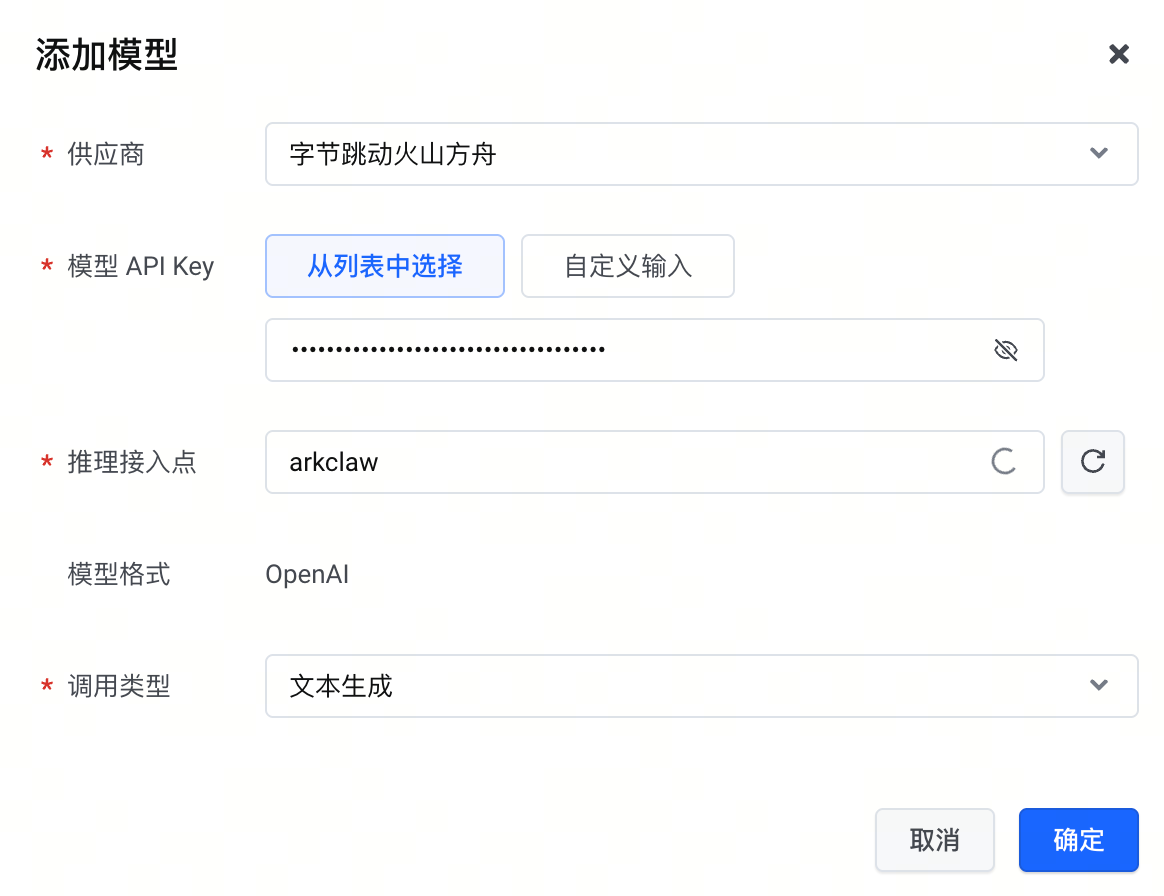Select the 从列表中选择 option
1164x896 pixels.
[385, 266]
